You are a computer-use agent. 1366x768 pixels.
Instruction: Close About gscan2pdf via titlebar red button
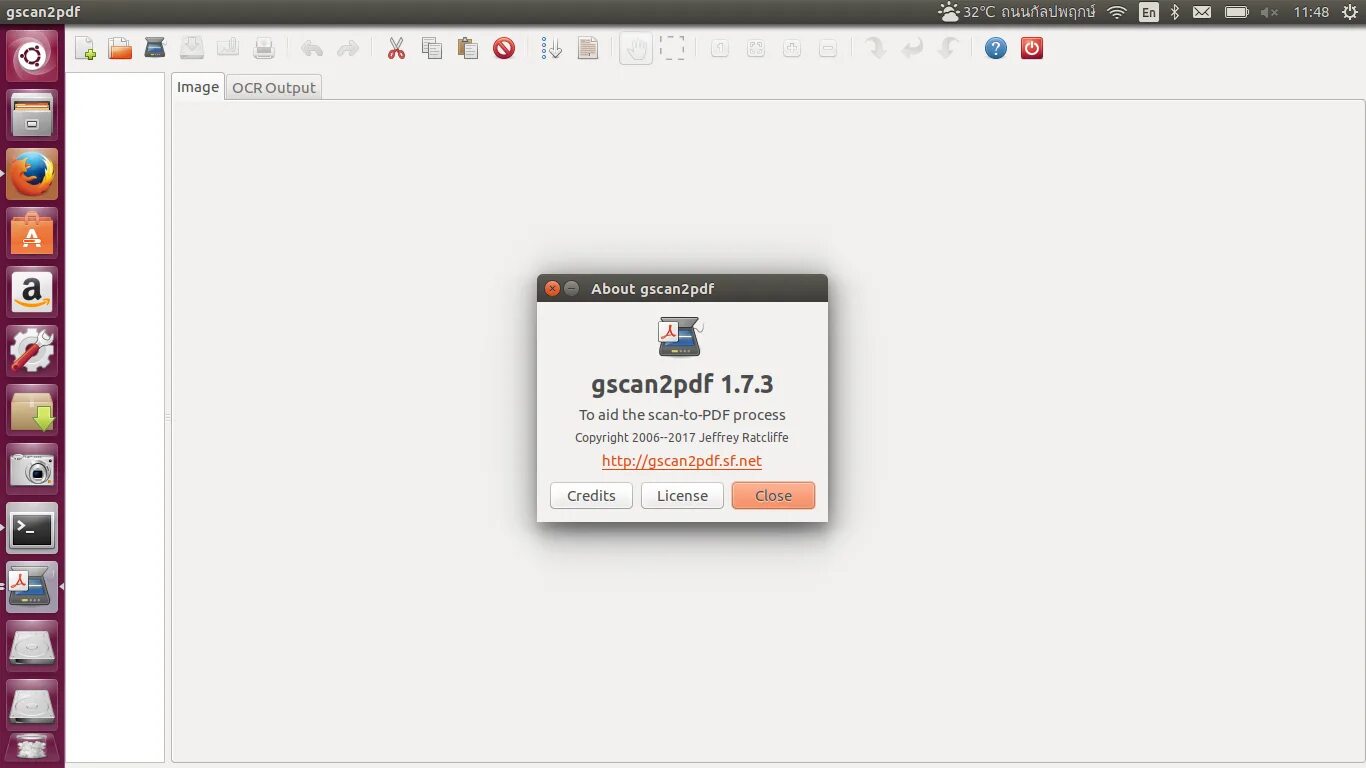click(552, 289)
